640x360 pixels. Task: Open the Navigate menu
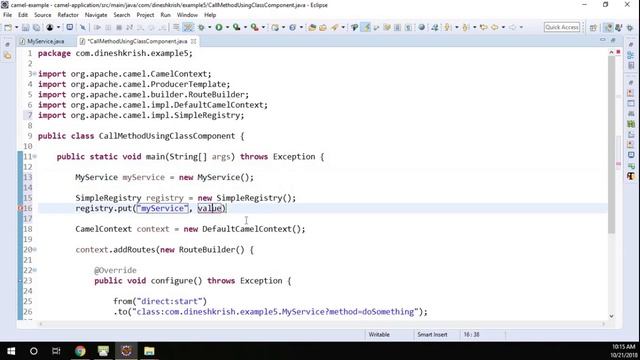pos(96,15)
